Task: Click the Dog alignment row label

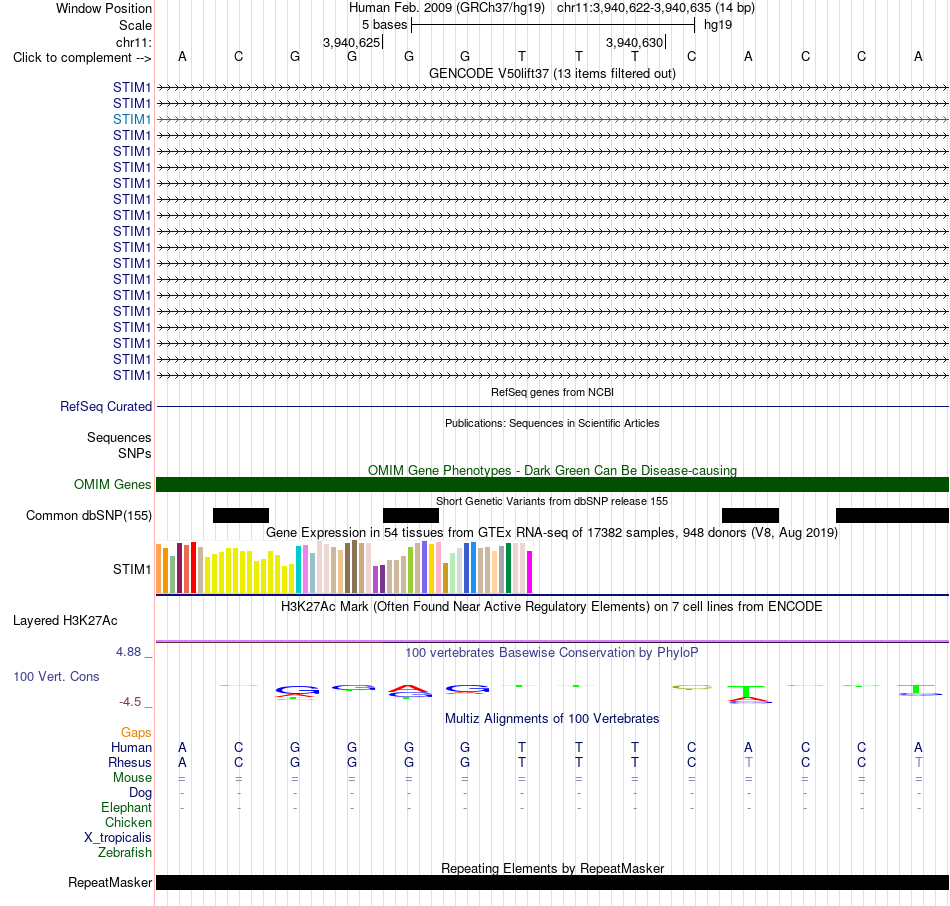Action: [x=140, y=793]
